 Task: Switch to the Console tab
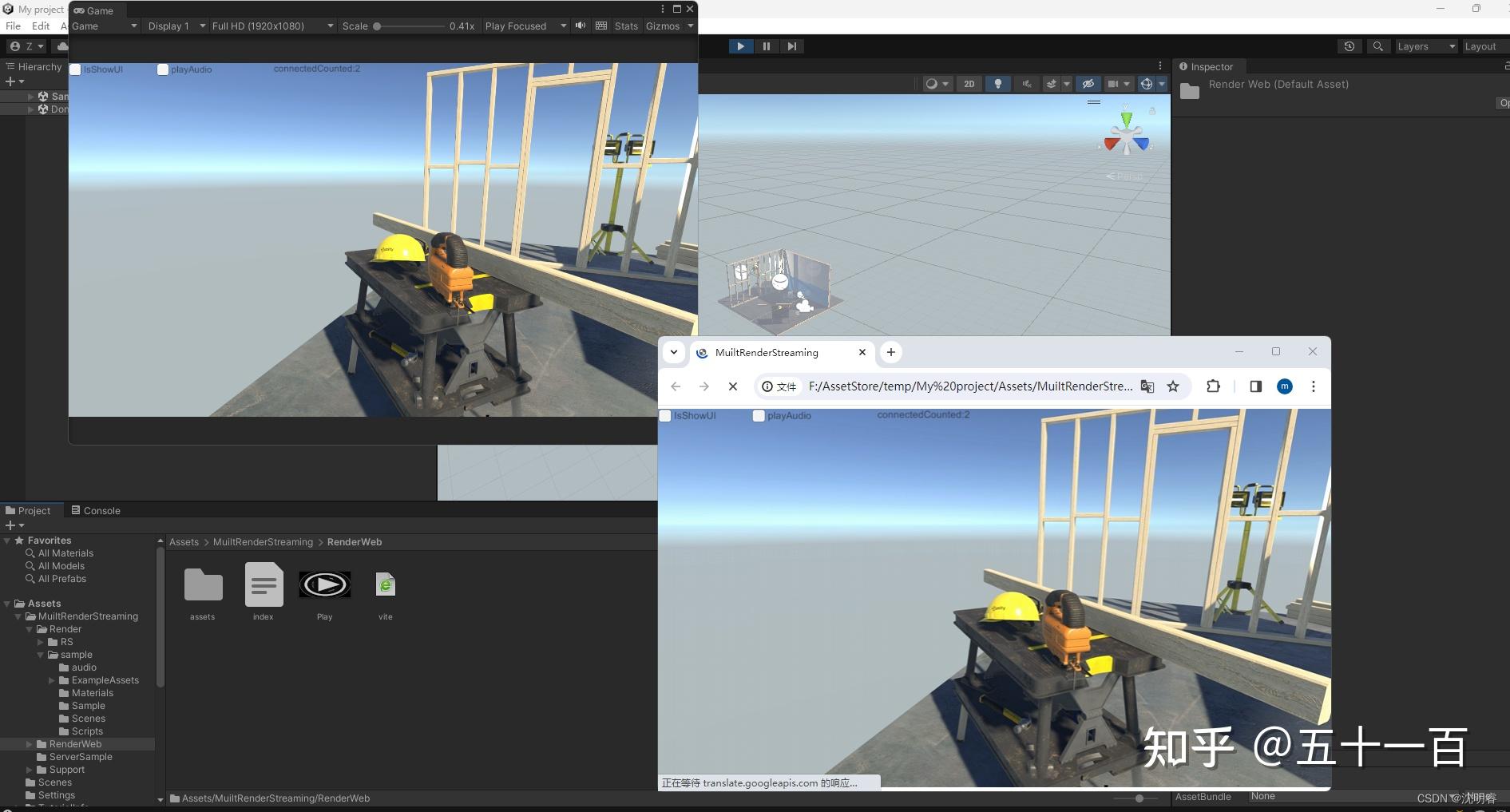[101, 509]
